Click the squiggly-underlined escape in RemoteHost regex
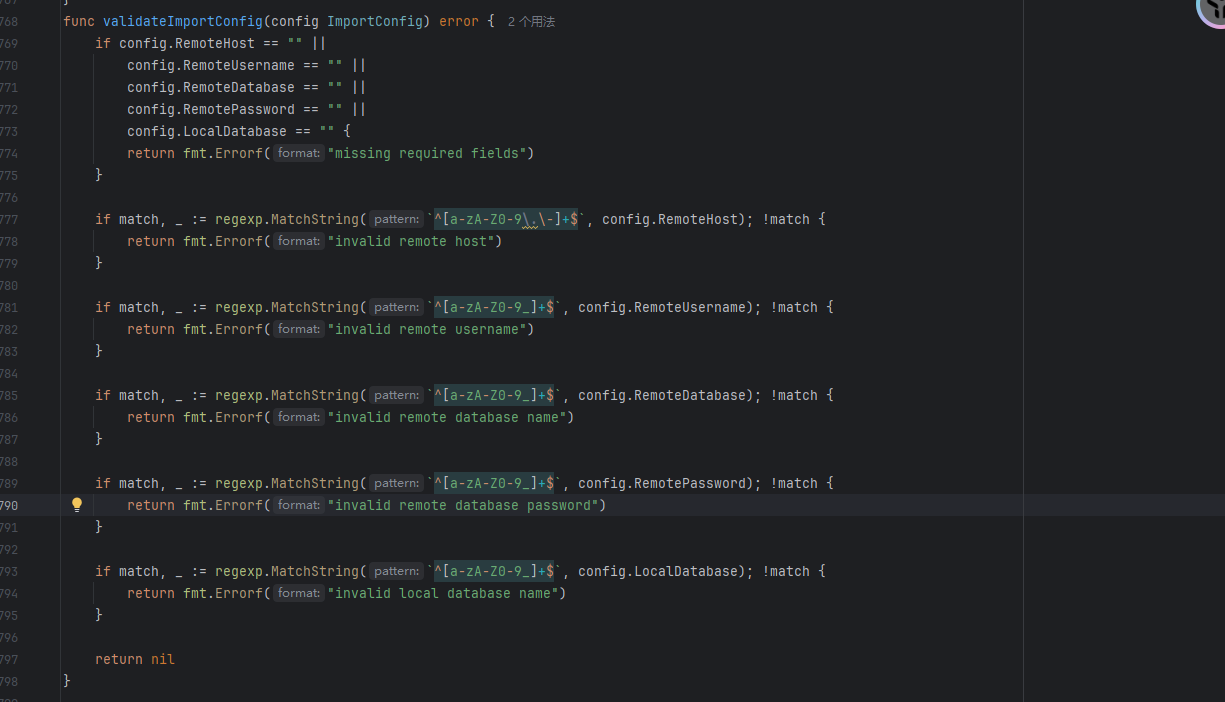This screenshot has width=1225, height=702. point(530,219)
